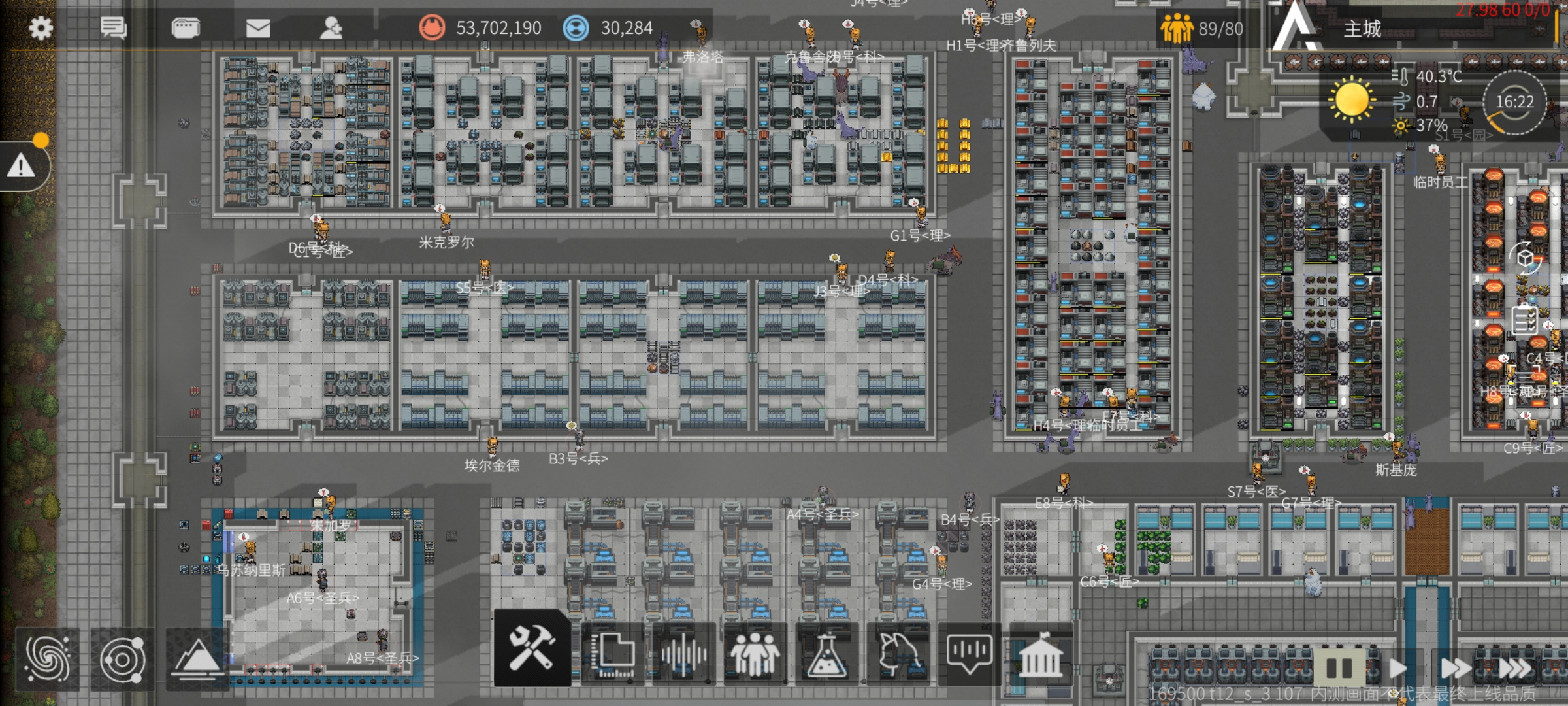Open the sound waveform icon
This screenshot has width=1568, height=706.
[683, 653]
